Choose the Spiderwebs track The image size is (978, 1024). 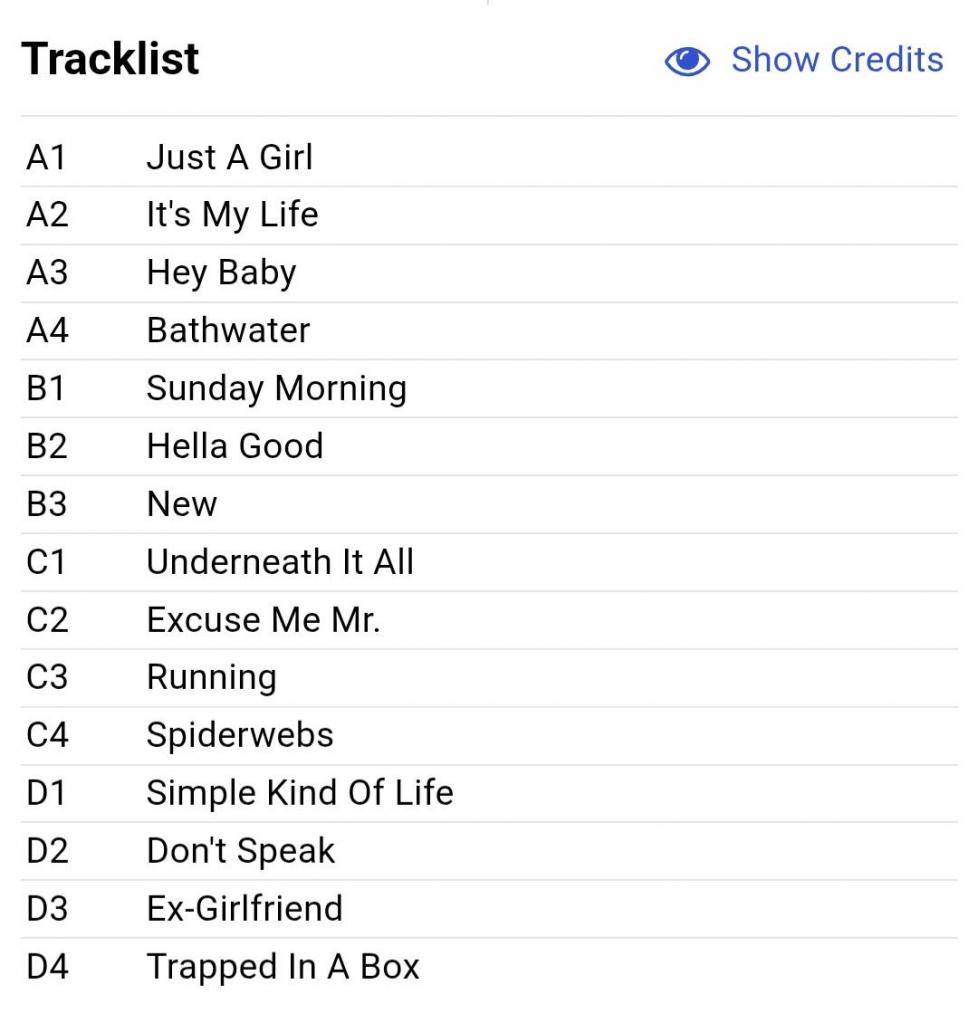click(x=240, y=736)
